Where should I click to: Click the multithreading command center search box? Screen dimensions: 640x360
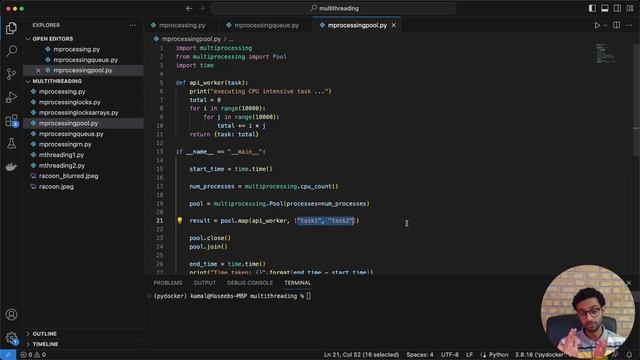tap(334, 8)
